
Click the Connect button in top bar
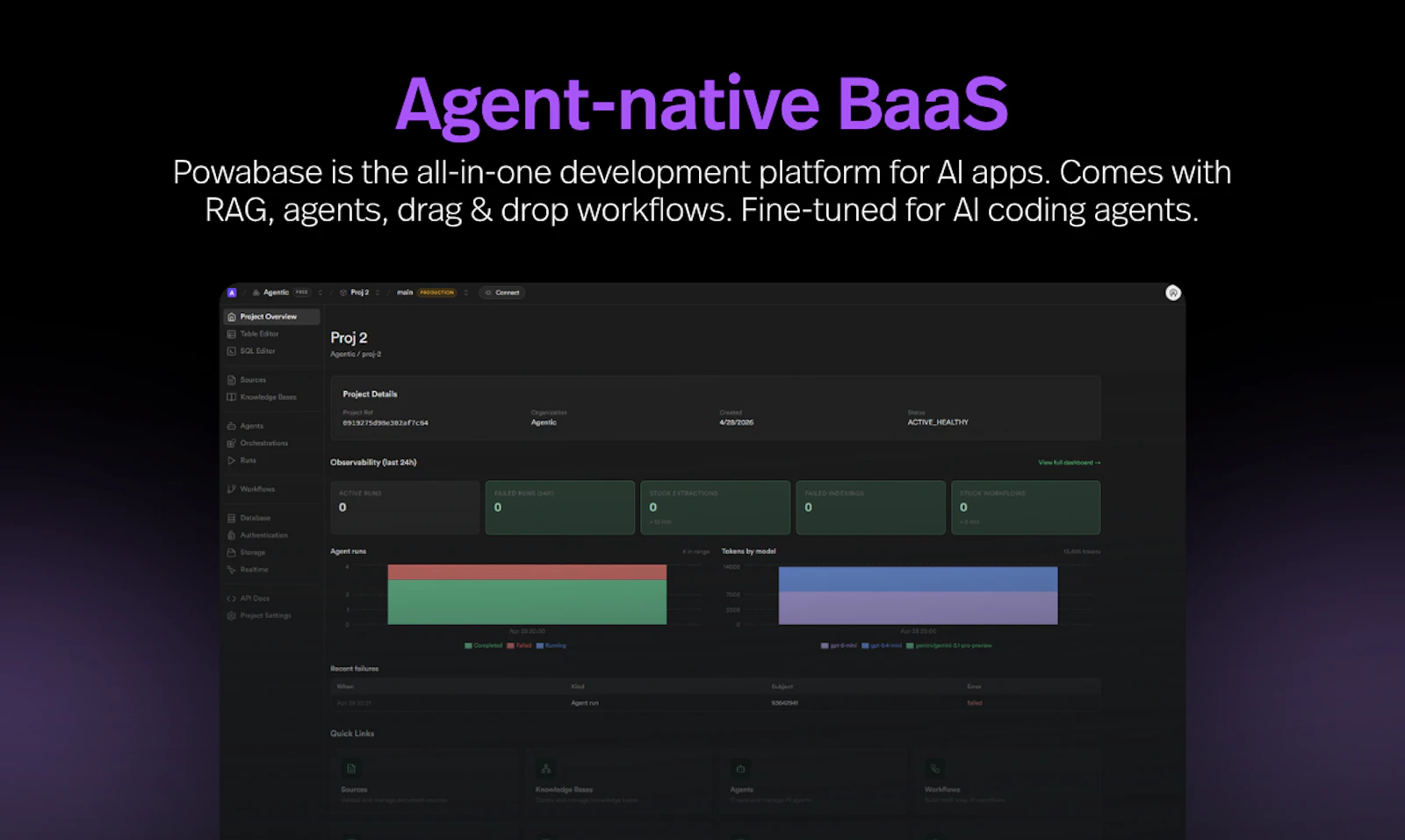(502, 293)
